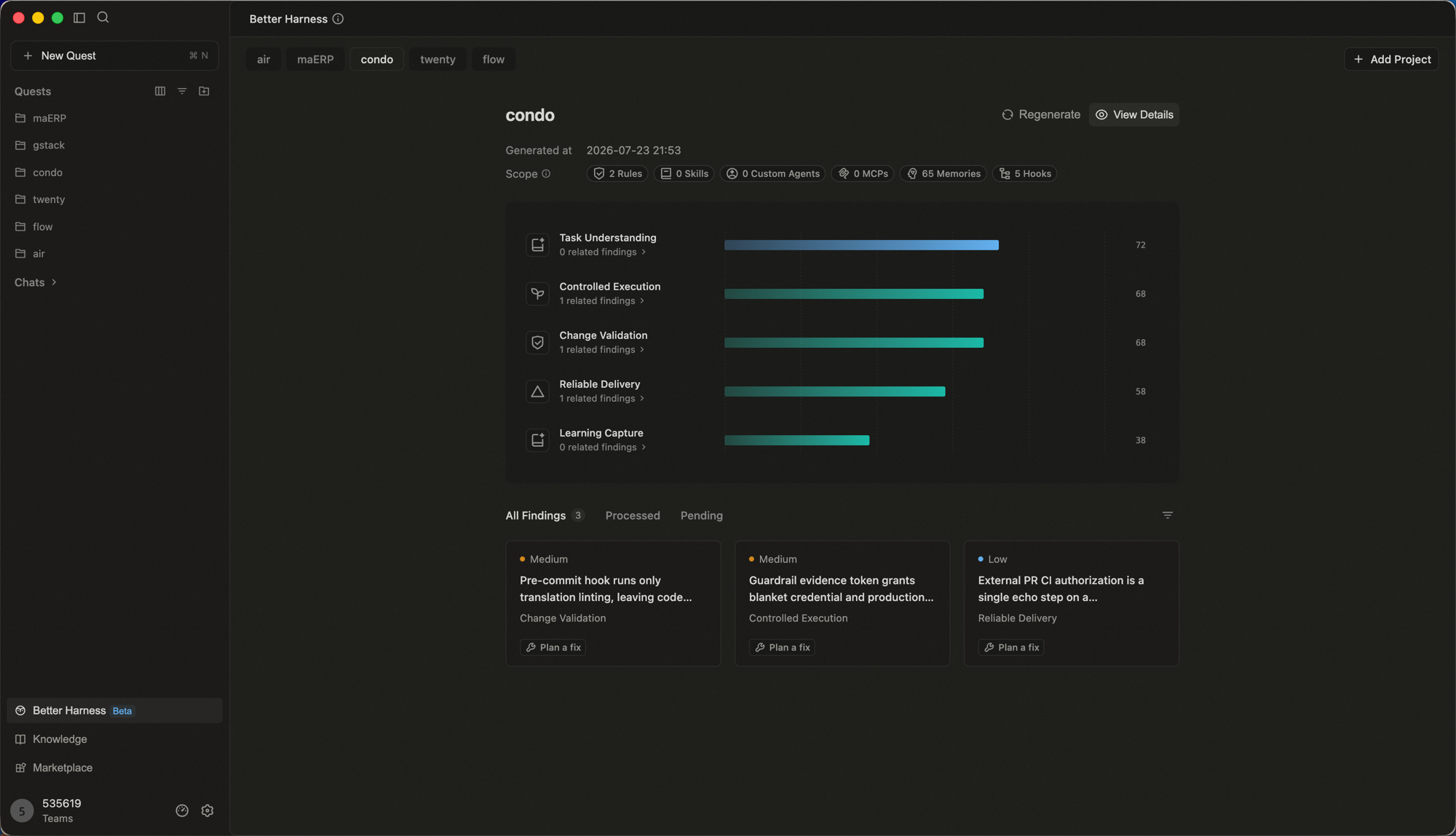Click the Reliable Delivery triangle icon
1456x836 pixels.
pos(537,391)
